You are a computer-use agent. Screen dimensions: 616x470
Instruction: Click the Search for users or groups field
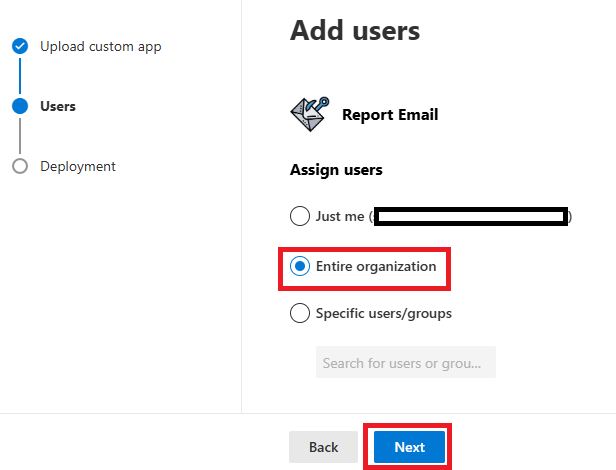[405, 362]
